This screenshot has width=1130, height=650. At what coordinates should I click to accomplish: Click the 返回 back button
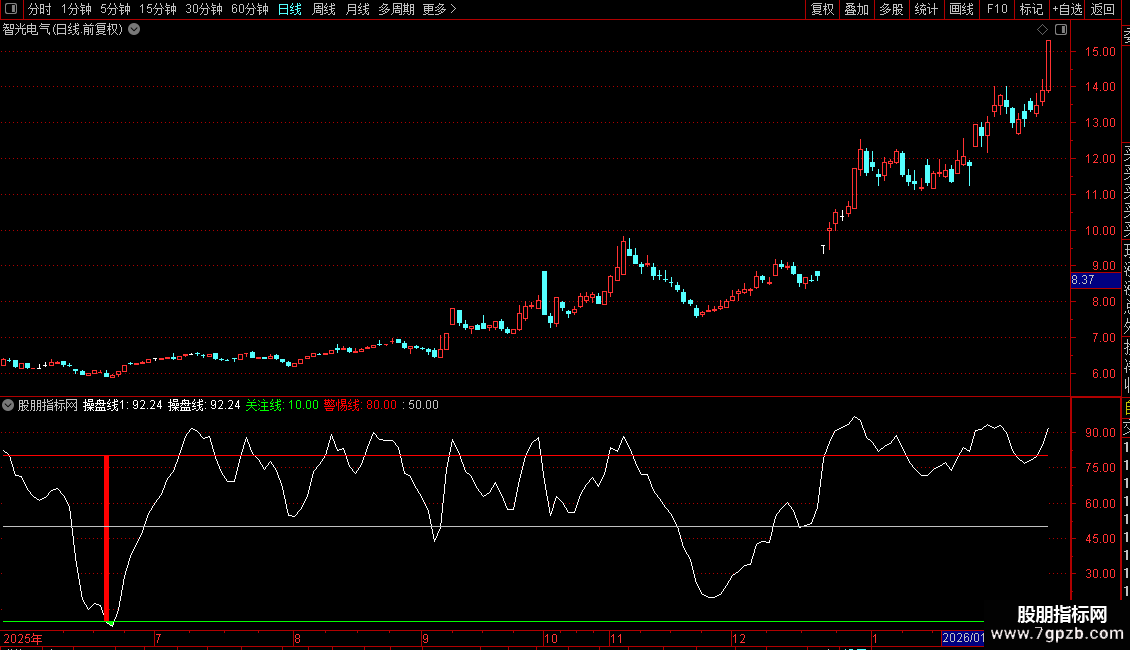tap(1103, 9)
